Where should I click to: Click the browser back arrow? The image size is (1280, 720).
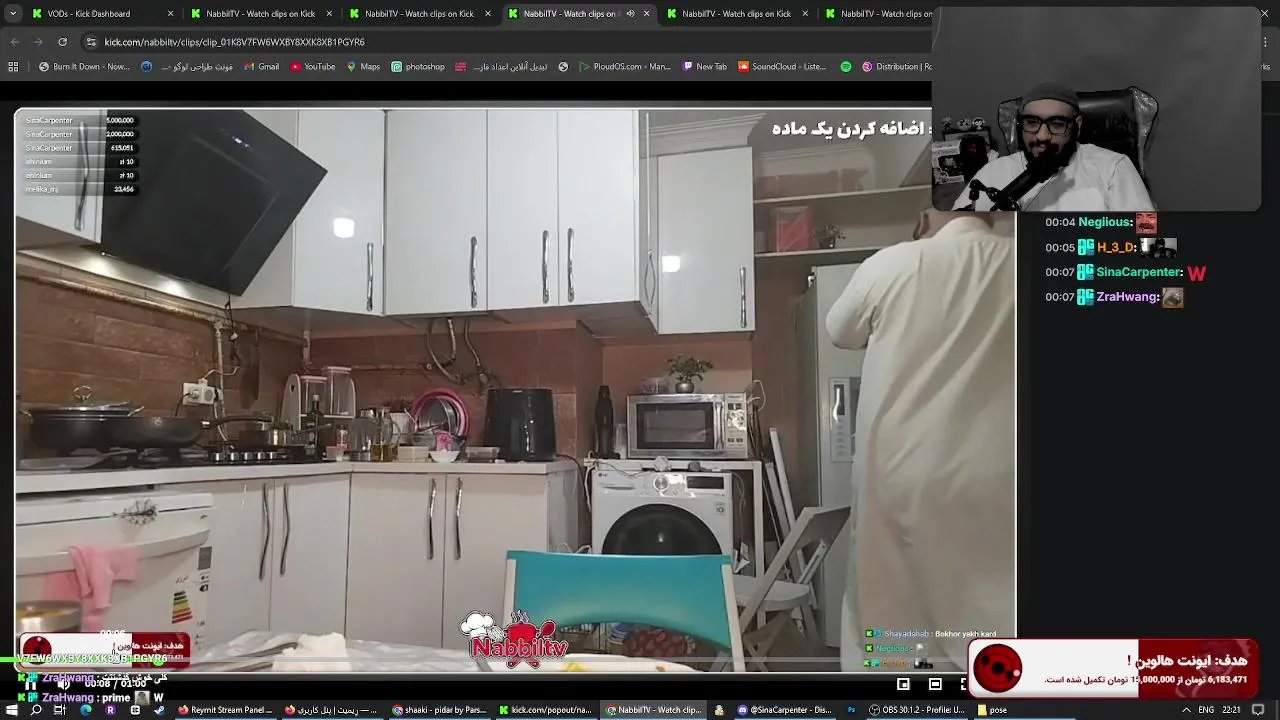pyautogui.click(x=14, y=42)
